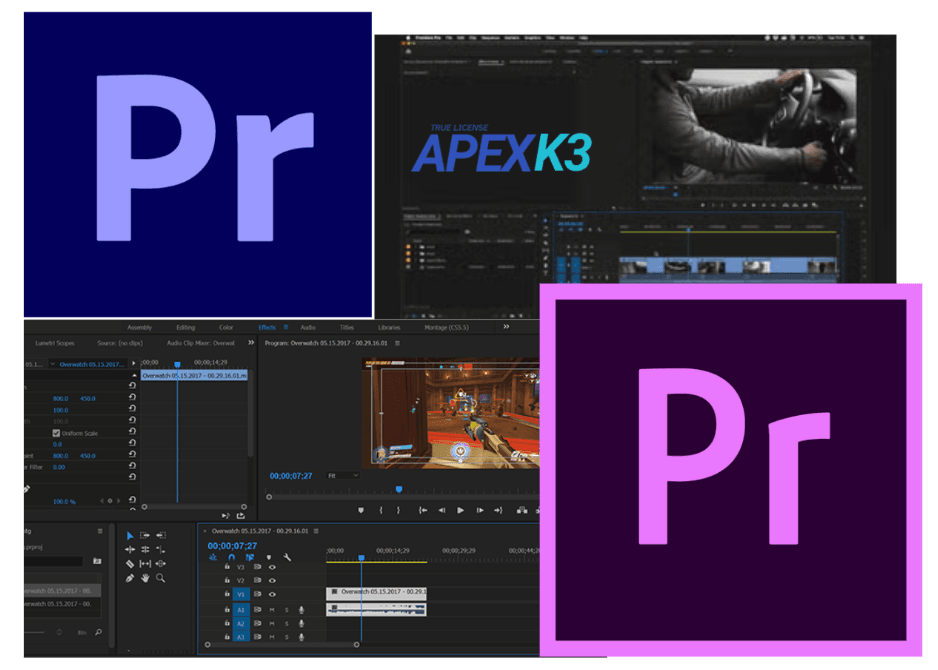
Task: Switch to Audio workspace
Action: click(x=307, y=327)
